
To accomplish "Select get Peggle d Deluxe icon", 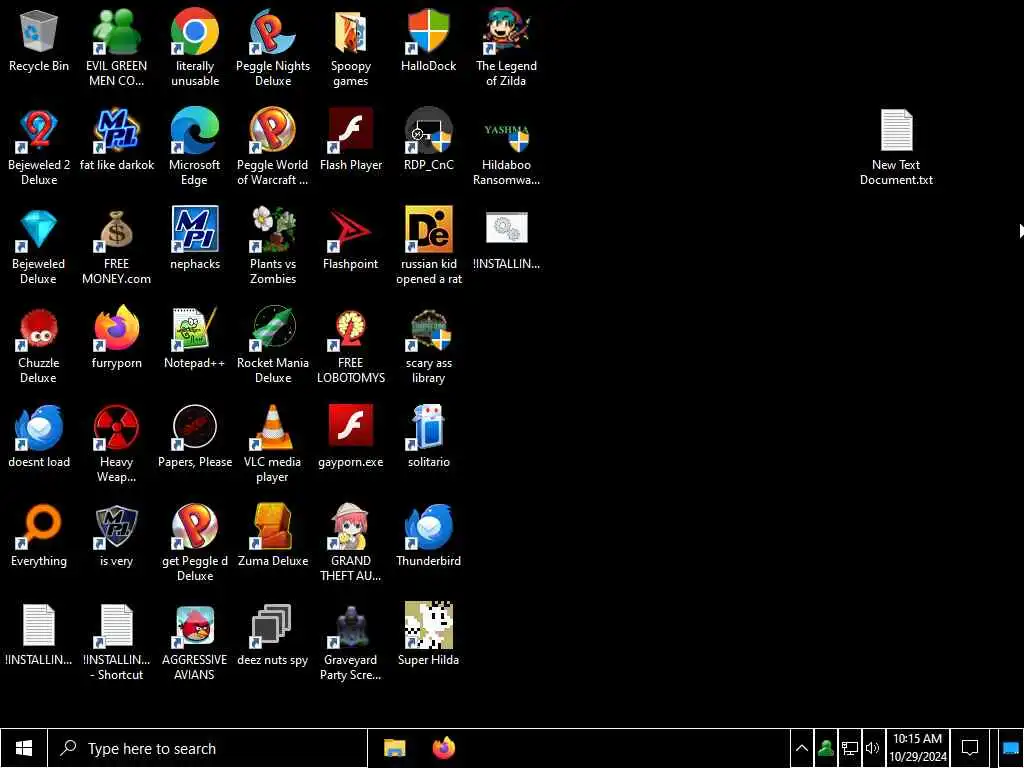I will (195, 543).
